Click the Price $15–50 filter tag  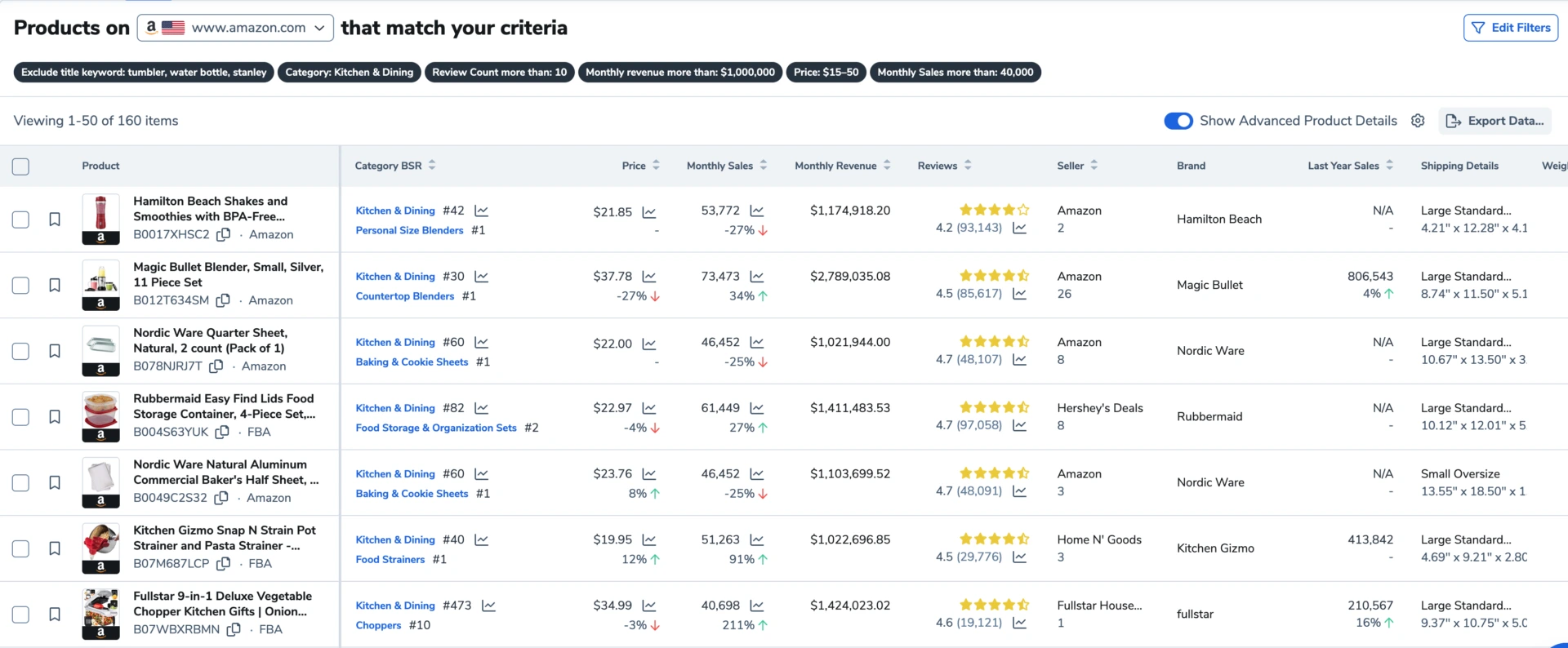click(826, 73)
